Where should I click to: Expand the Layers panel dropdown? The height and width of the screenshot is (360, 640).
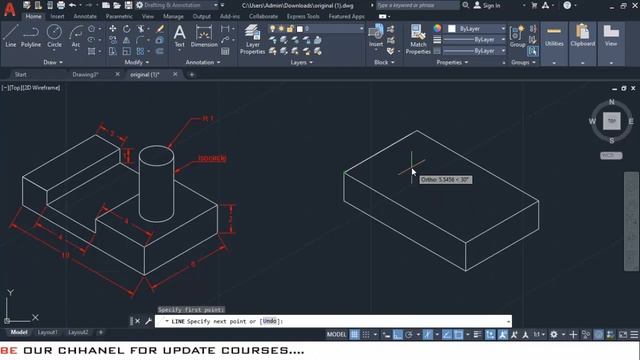pyautogui.click(x=302, y=62)
